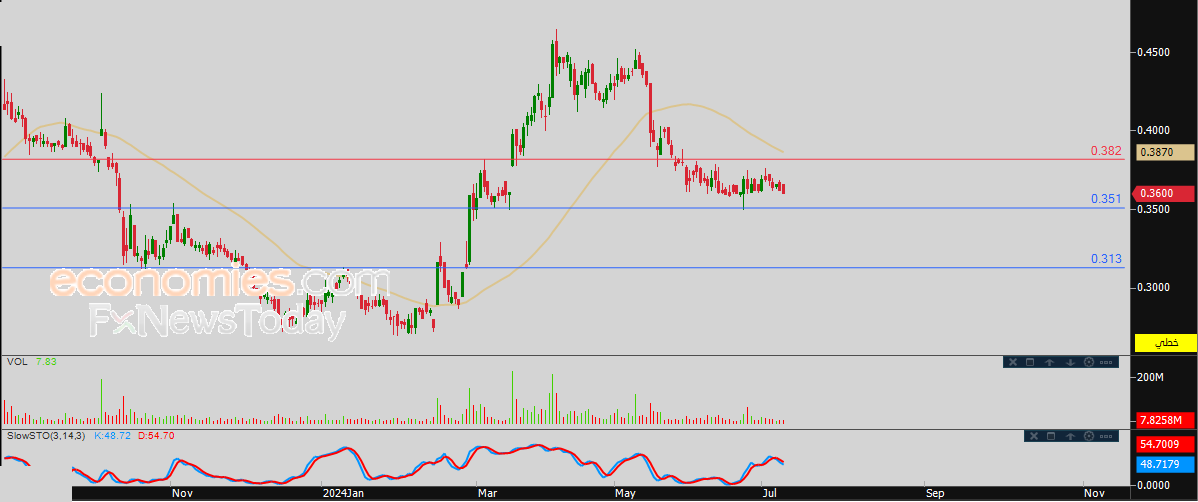The height and width of the screenshot is (502, 1198).
Task: Click the 2024Jan time axis label
Action: [342, 494]
